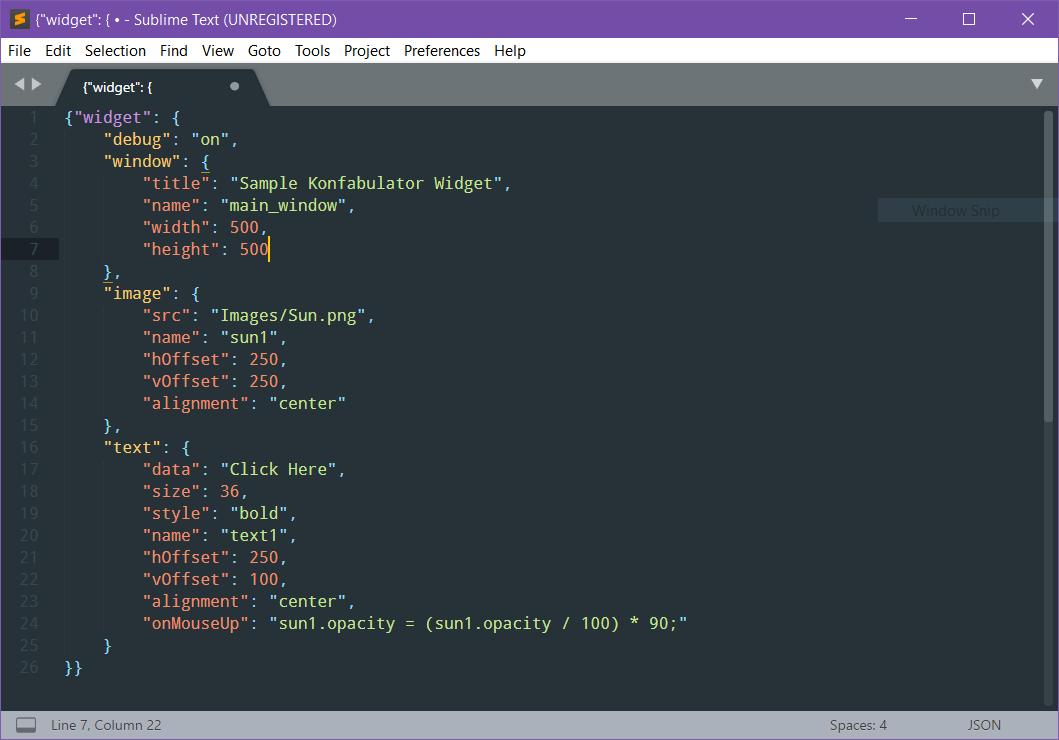Click the "on" value on line 2
This screenshot has width=1059, height=740.
pyautogui.click(x=210, y=140)
